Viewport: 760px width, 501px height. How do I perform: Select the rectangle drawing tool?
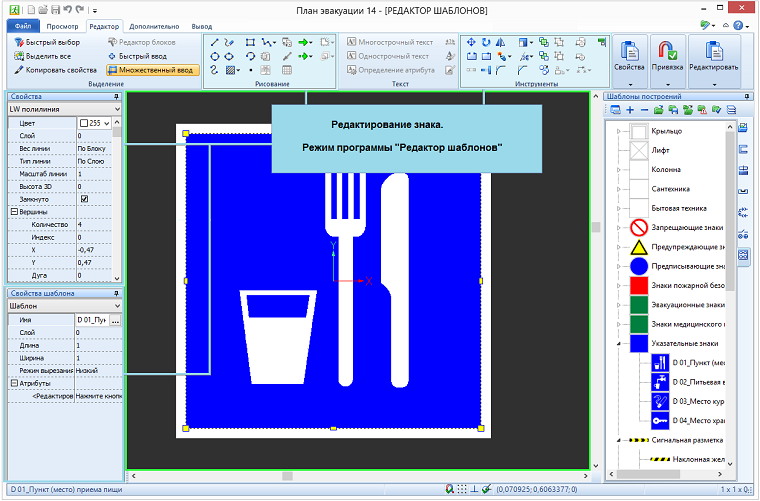(x=251, y=43)
